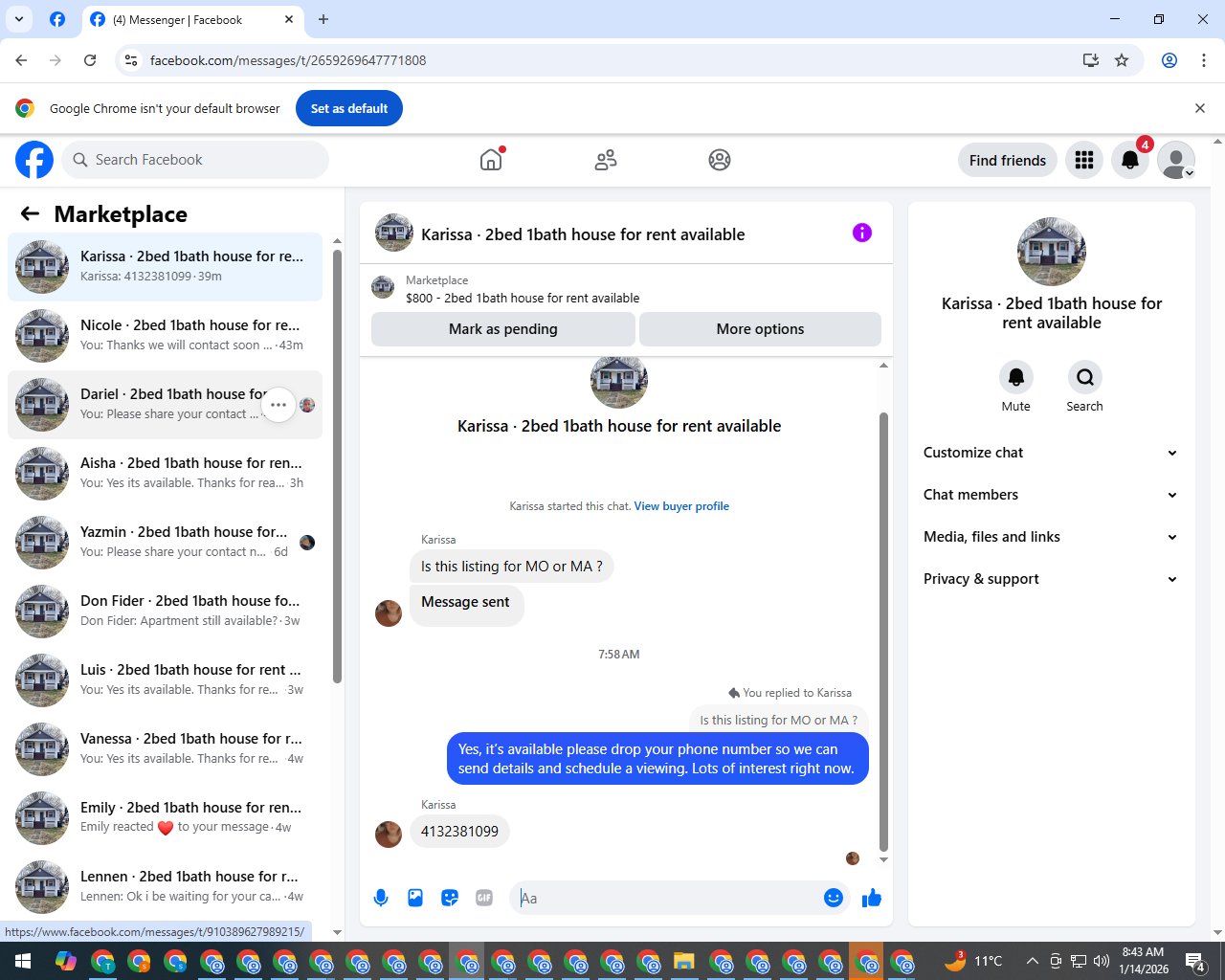
Task: Click the $800 listing title text
Action: (x=523, y=299)
